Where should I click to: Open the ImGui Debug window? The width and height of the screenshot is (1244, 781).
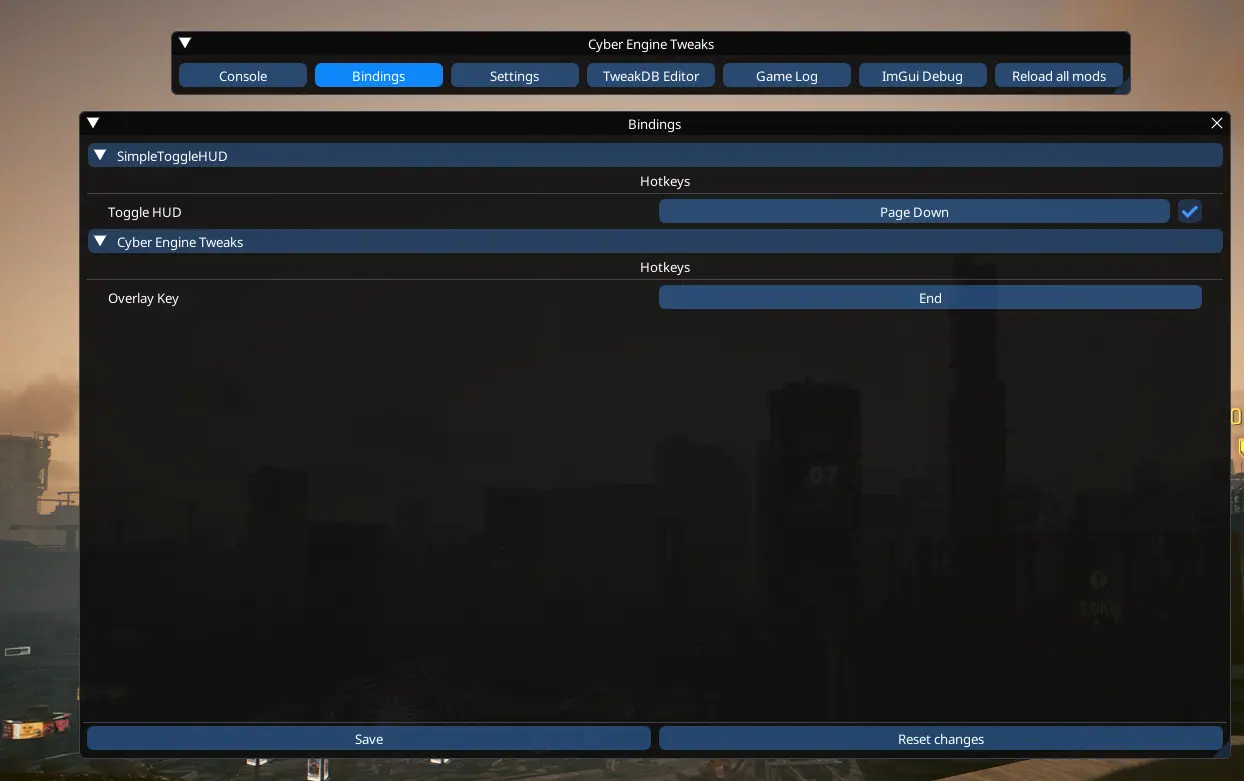click(x=922, y=76)
